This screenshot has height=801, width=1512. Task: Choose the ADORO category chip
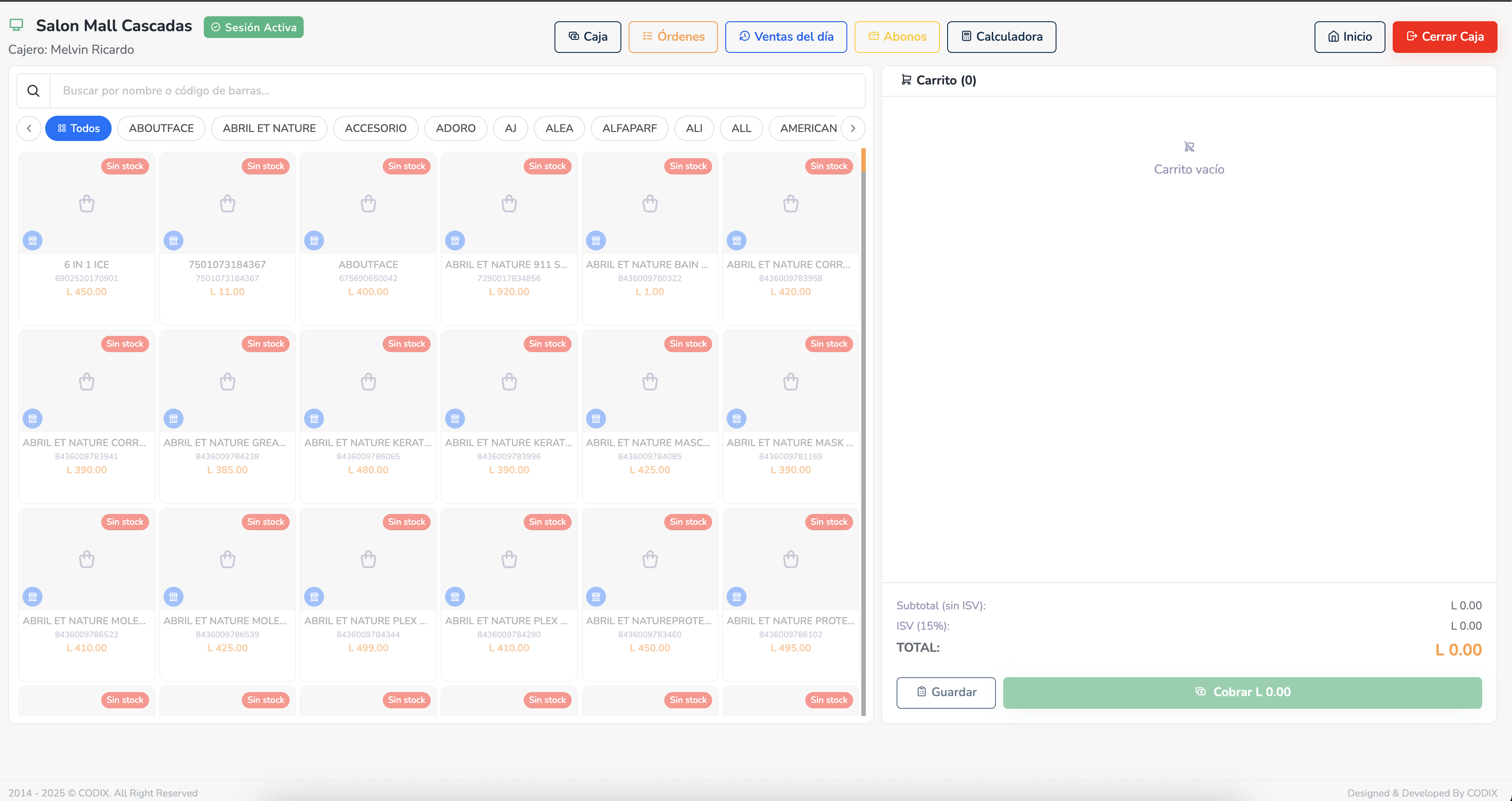456,129
